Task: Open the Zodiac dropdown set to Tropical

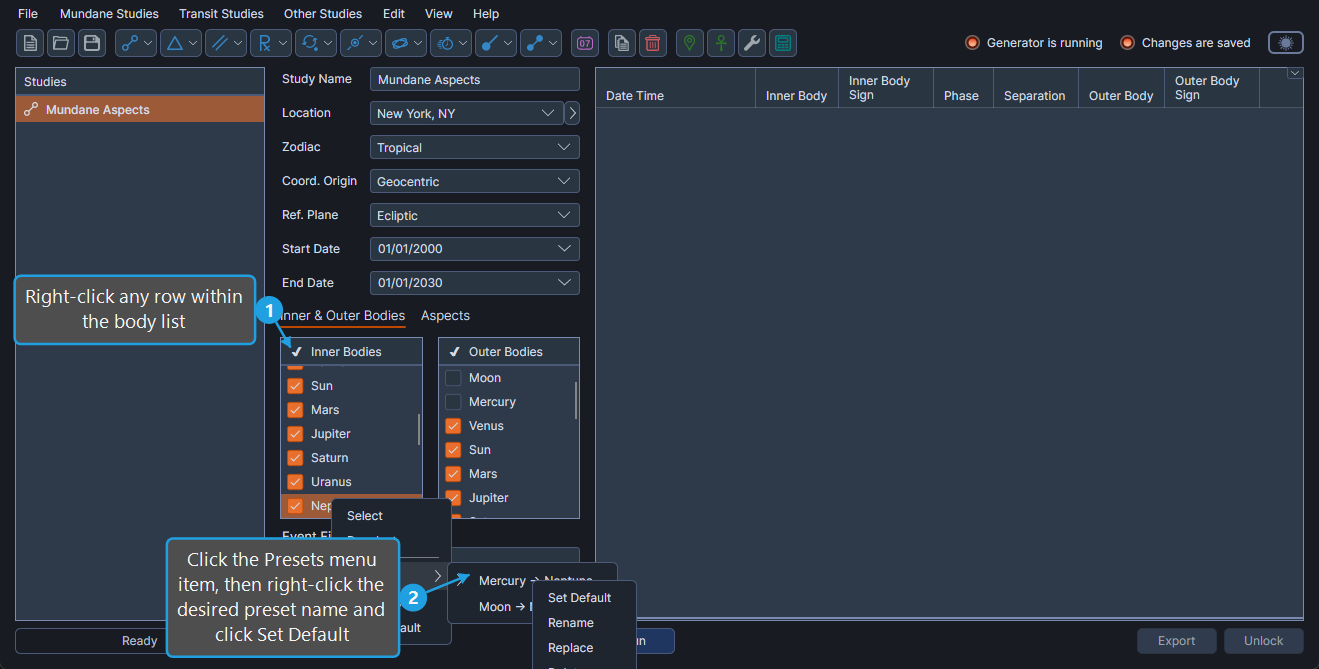Action: coord(475,147)
